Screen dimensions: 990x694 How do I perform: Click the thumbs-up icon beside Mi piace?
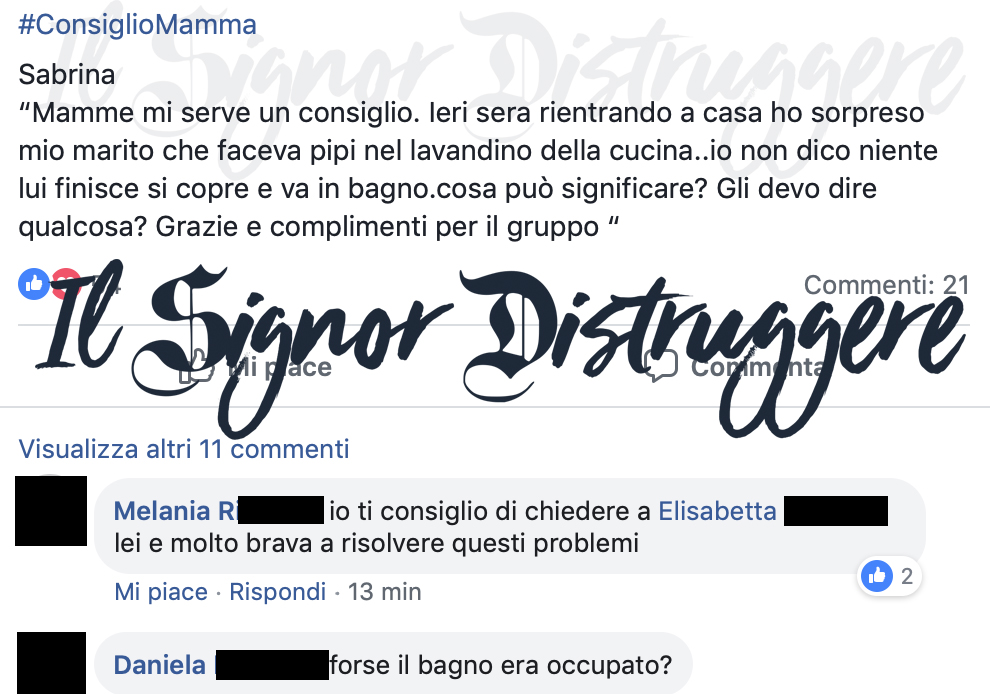tap(196, 366)
